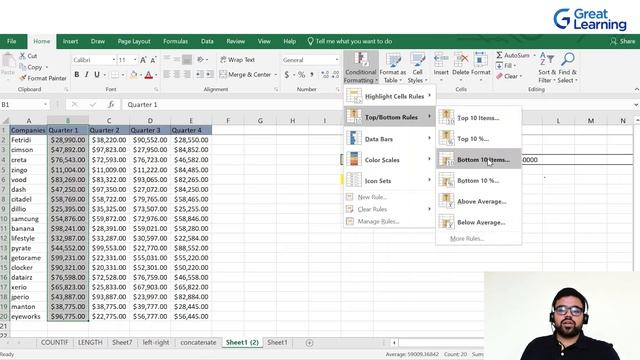Open Find & Select magnifier
Image resolution: width=640 pixels, height=360 pixels.
pyautogui.click(x=568, y=68)
